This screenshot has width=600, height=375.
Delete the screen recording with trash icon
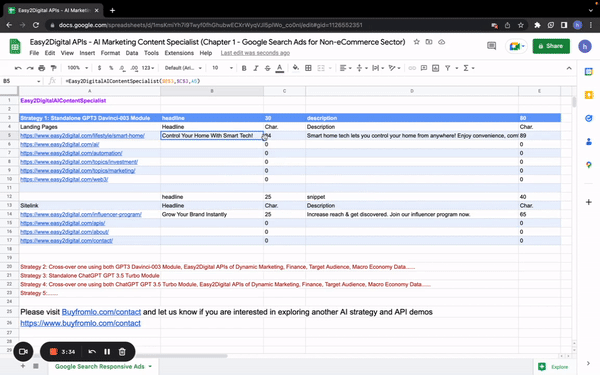click(122, 352)
